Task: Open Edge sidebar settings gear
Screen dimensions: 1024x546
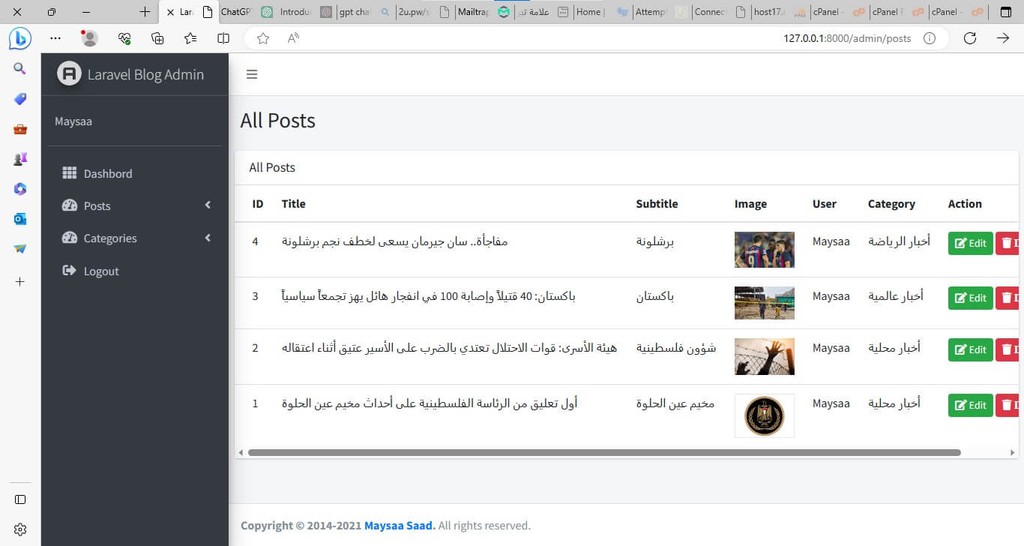Action: coord(20,529)
